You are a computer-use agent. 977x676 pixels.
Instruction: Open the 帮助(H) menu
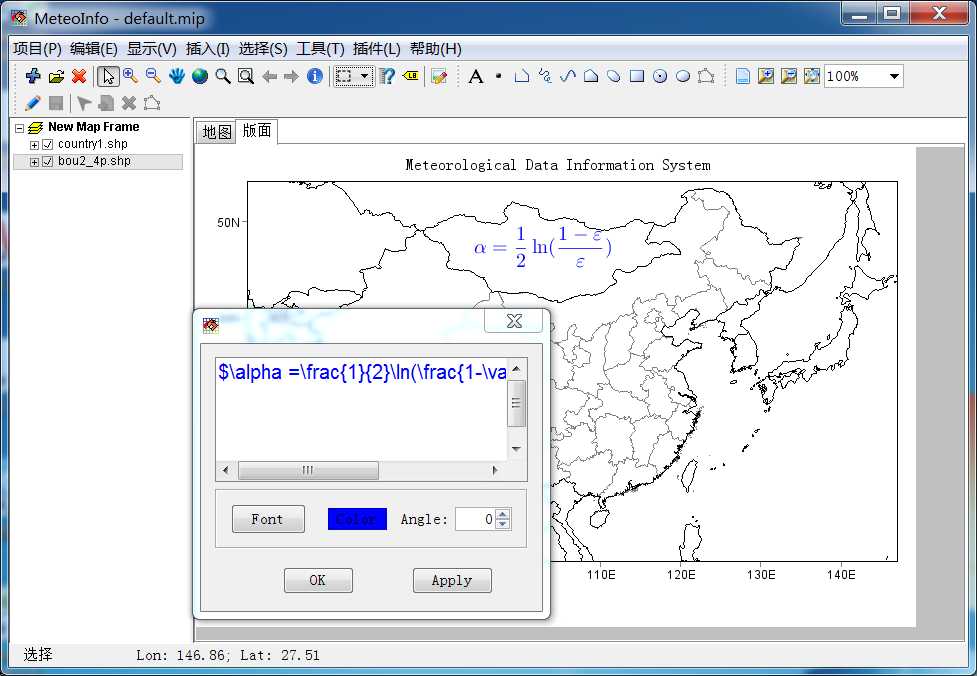[436, 49]
